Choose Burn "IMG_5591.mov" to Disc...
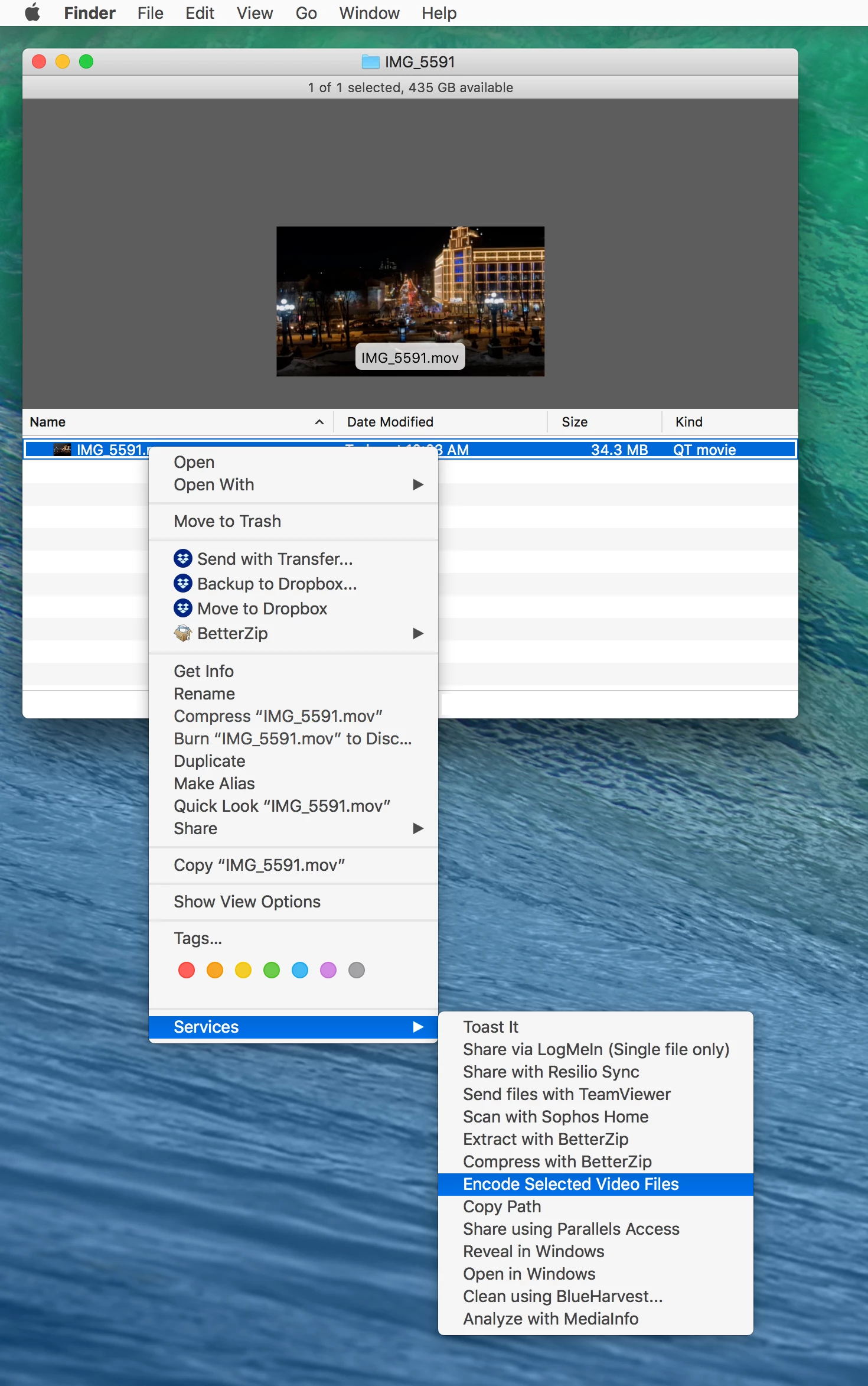Screen dimensions: 868x1386 tap(293, 738)
